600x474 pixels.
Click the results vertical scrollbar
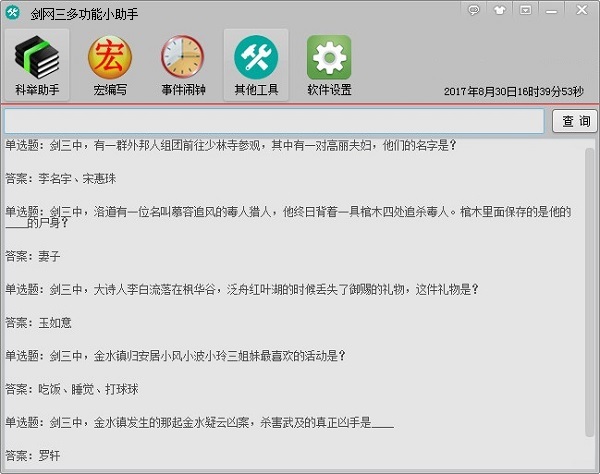[589, 292]
